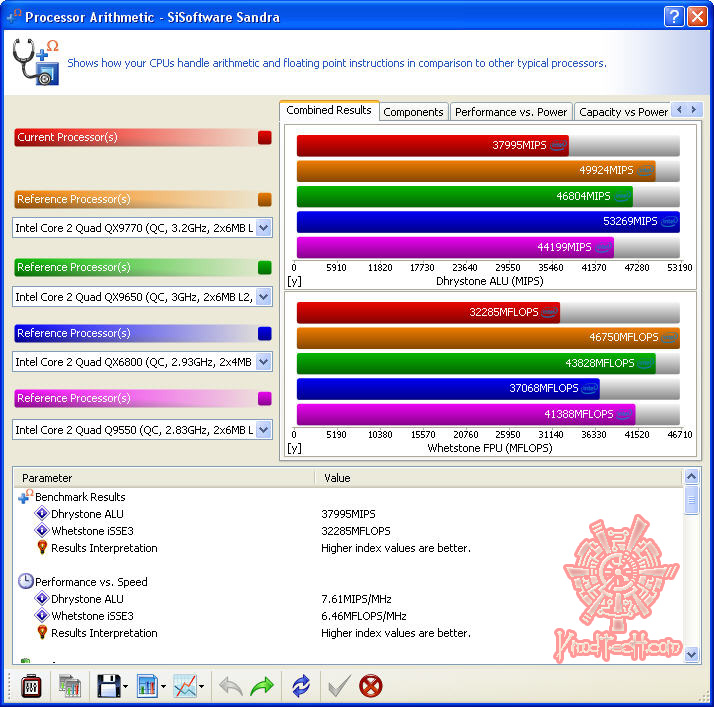The image size is (714, 707).
Task: Open dropdown next to line graph icon
Action: [201, 687]
